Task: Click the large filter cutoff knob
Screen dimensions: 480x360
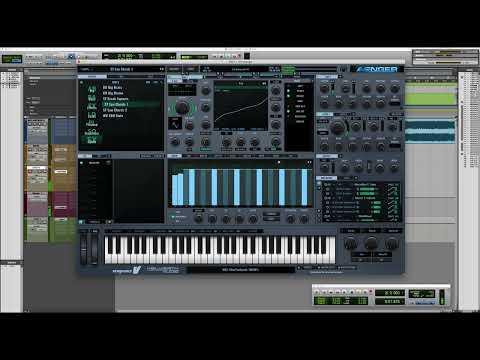Action: 338,126
